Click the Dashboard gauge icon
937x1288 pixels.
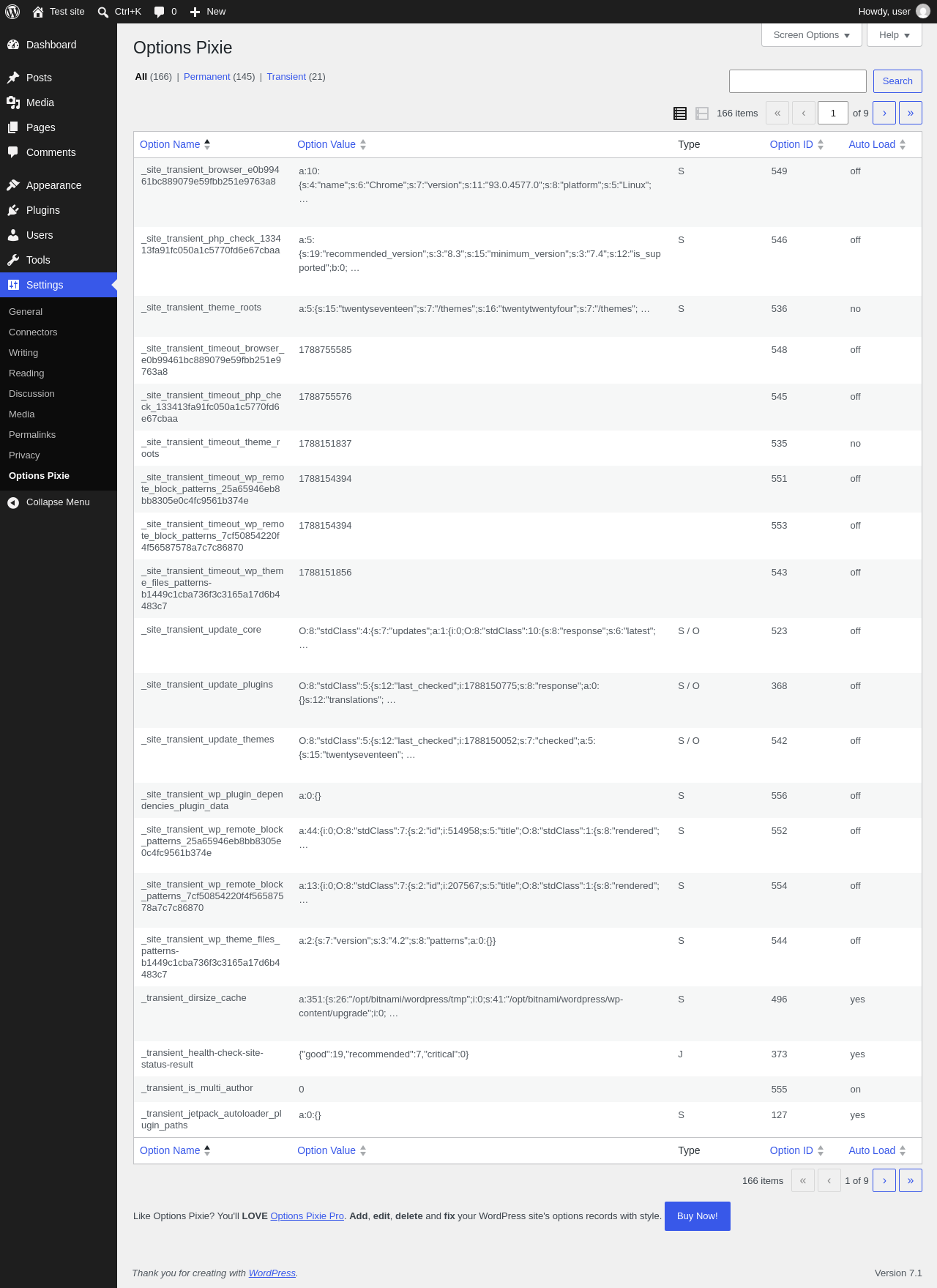coord(13,45)
